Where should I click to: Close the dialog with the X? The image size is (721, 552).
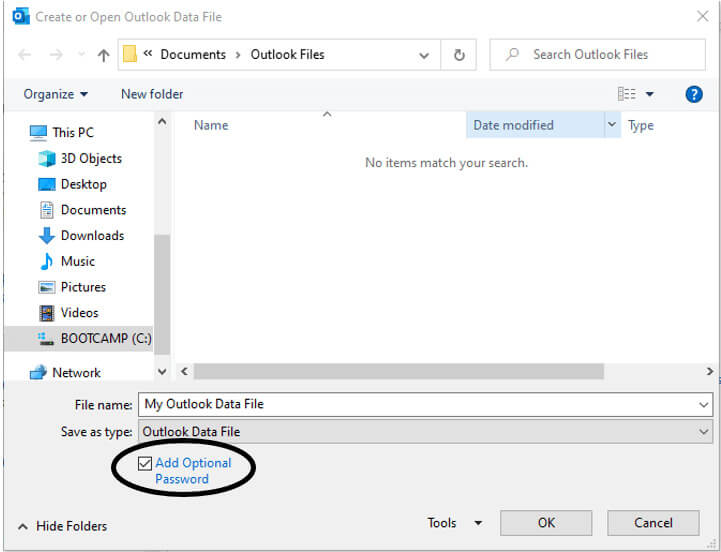702,17
